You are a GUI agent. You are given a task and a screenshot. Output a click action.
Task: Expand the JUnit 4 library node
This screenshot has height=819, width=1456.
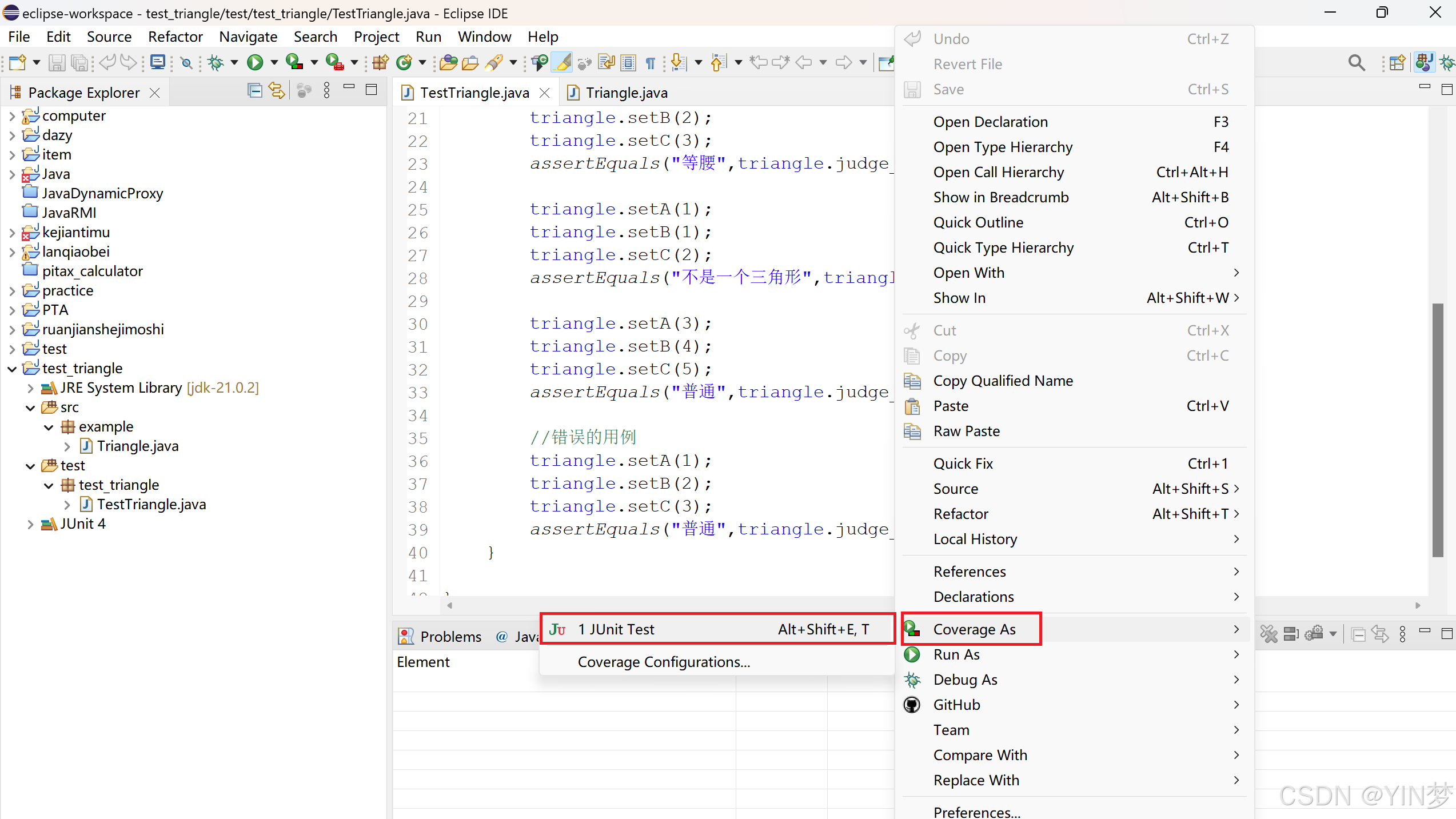click(x=30, y=524)
